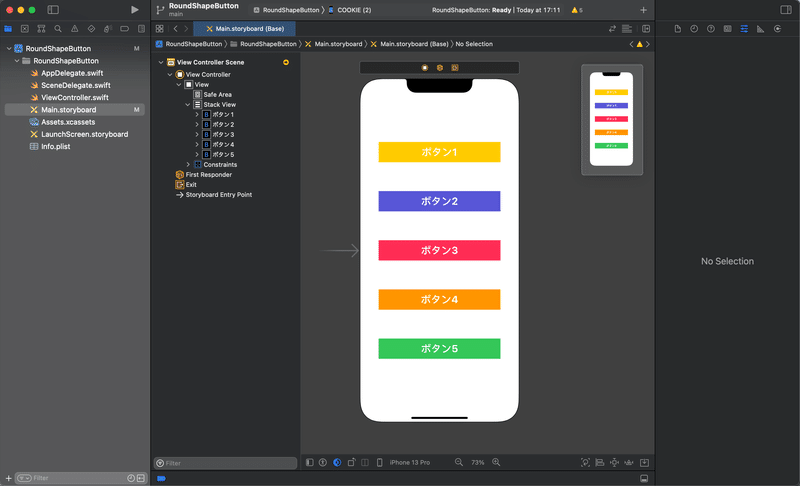Toggle the inspectors panel on the right

pyautogui.click(x=786, y=10)
